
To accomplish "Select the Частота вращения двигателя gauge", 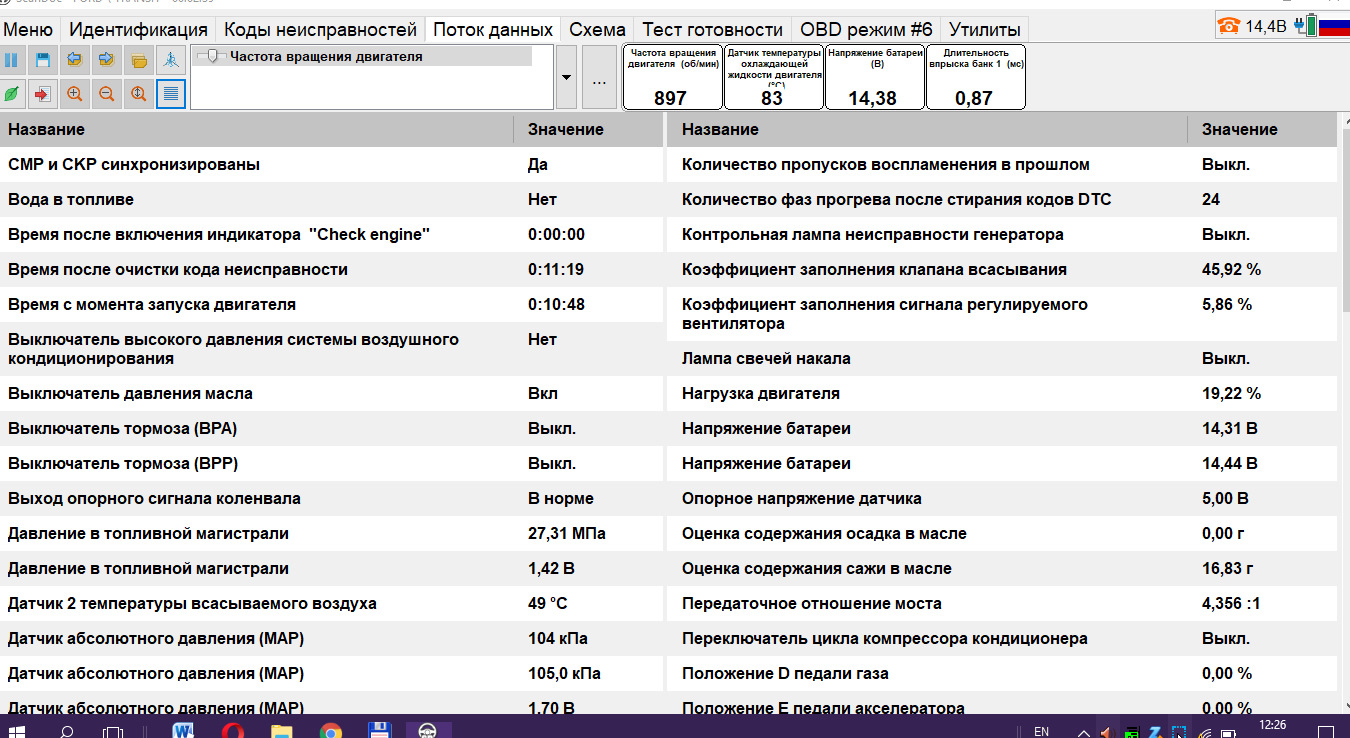I will (x=673, y=78).
